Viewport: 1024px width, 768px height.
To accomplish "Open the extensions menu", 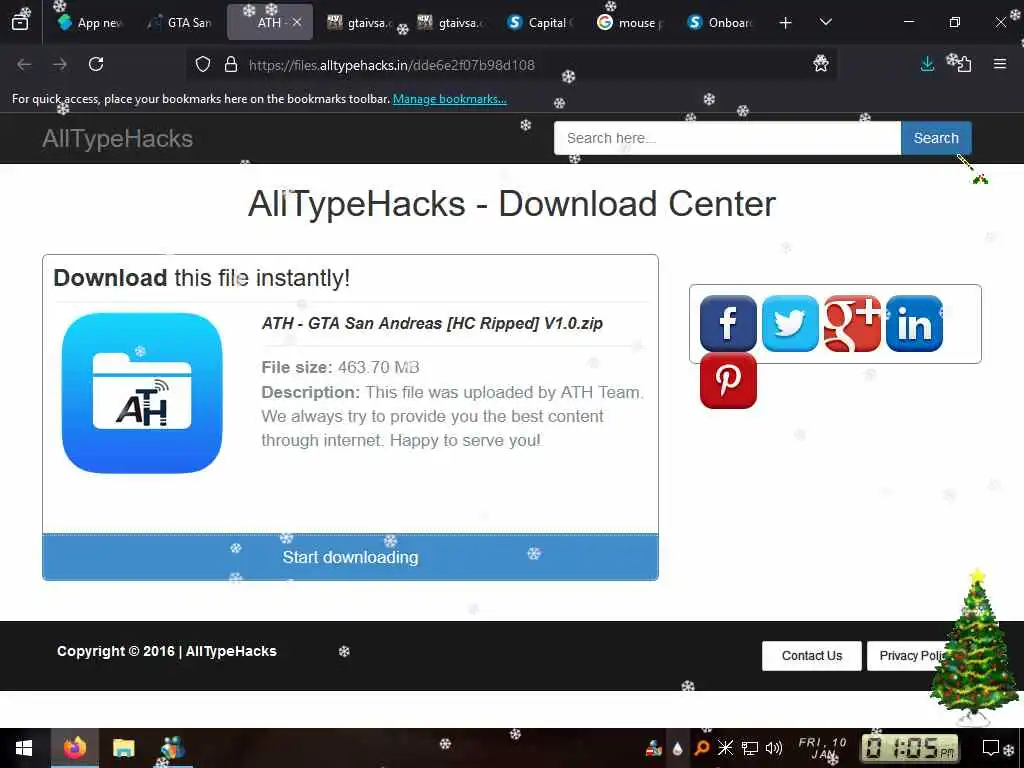I will coord(963,63).
